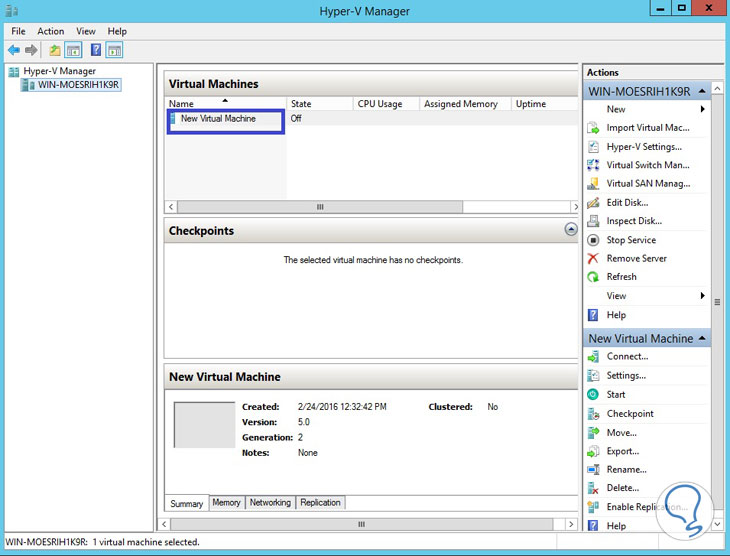Click Show/Hide Action Pane toolbar icon
Image resolution: width=730 pixels, height=556 pixels.
(114, 50)
